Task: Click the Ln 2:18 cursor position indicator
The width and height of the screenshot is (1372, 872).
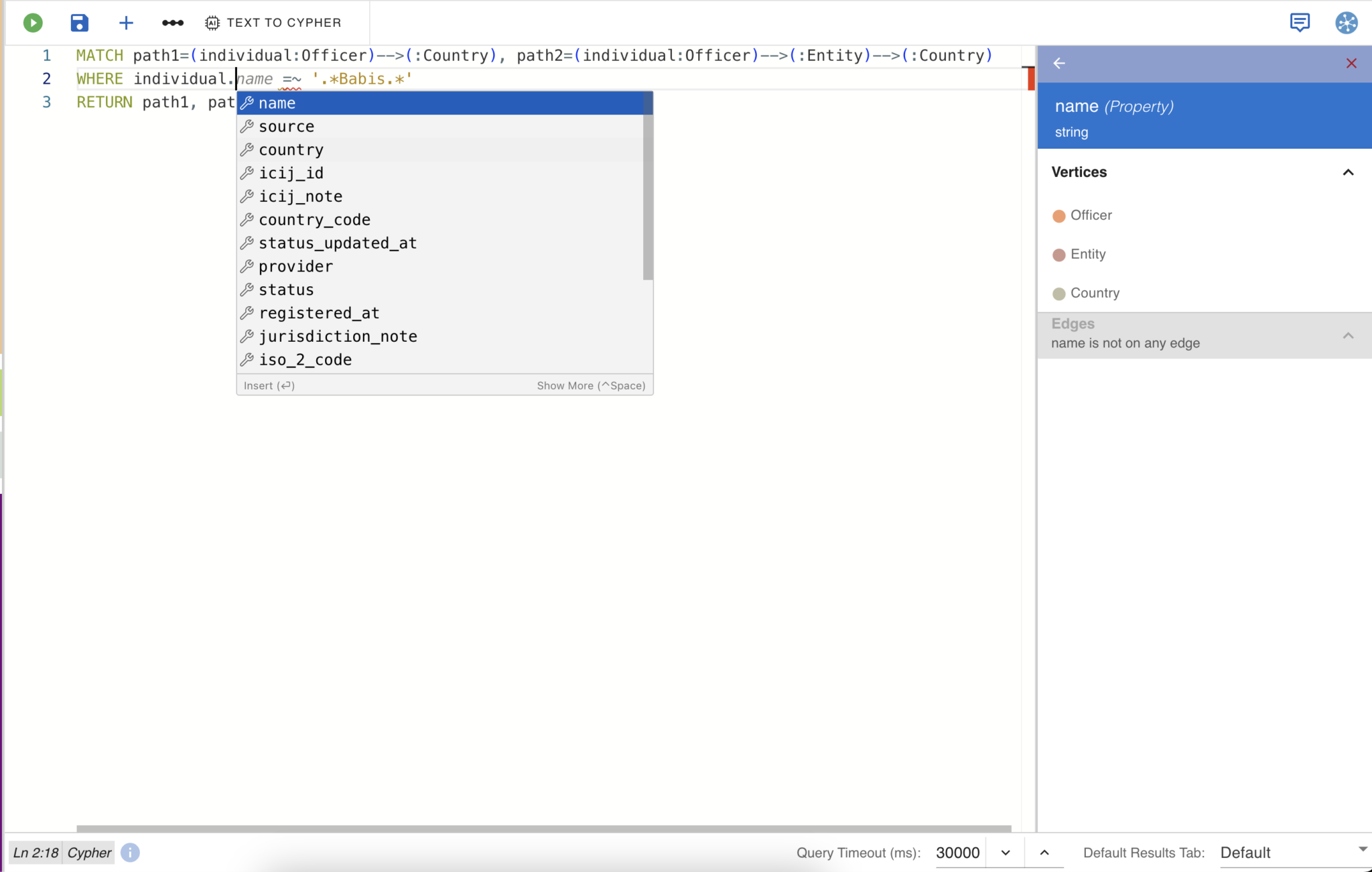Action: [36, 853]
